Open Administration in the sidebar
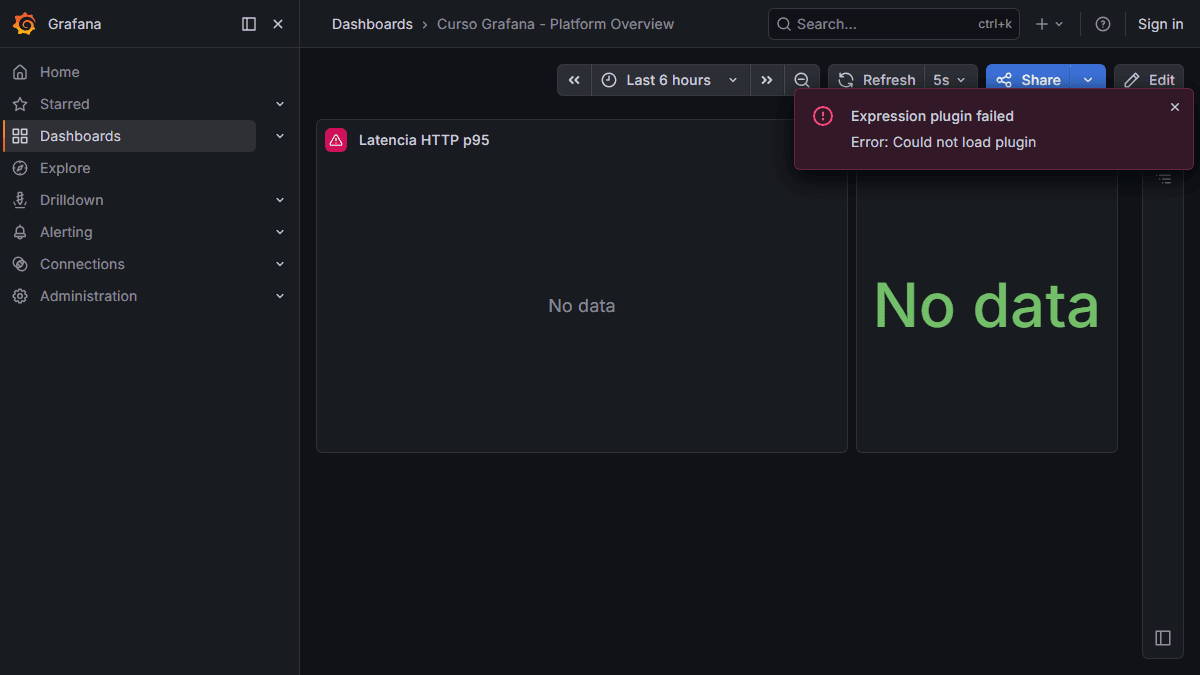 [89, 296]
